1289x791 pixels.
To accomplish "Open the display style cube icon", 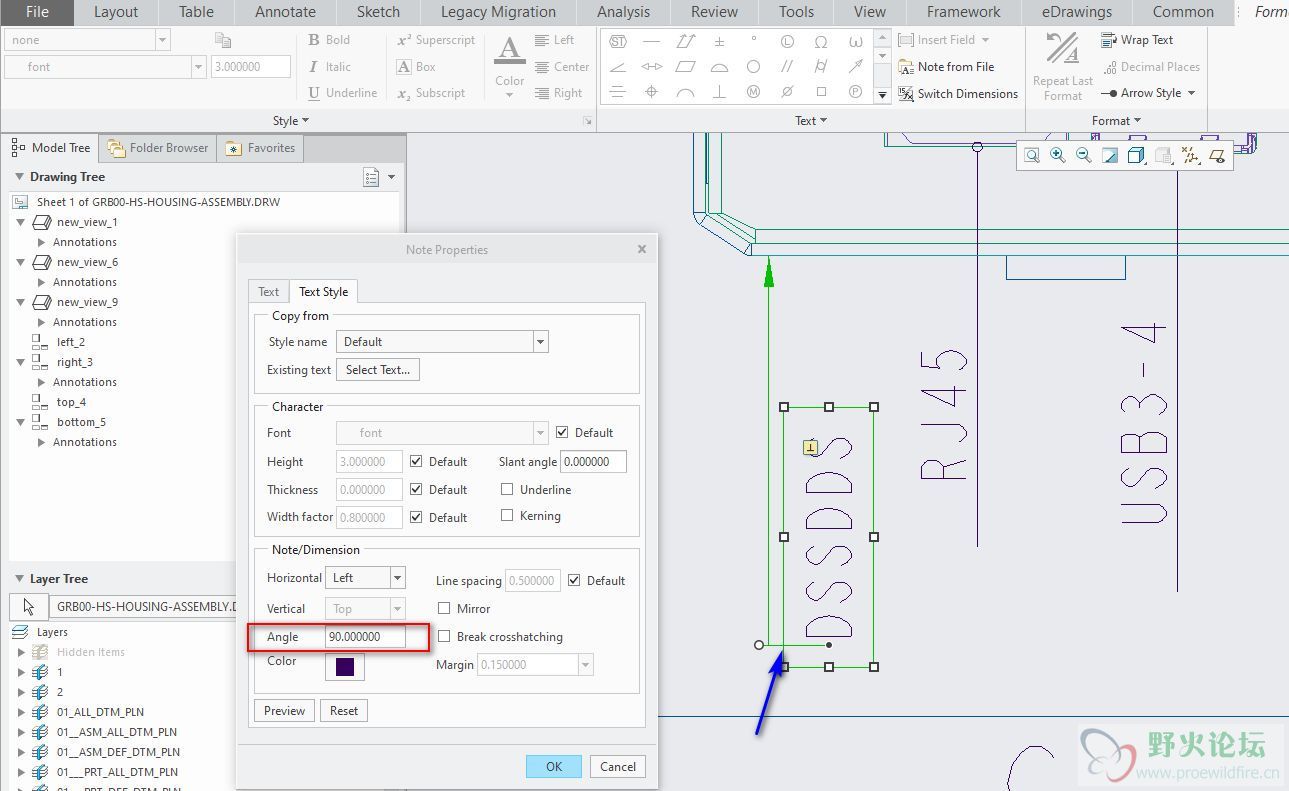I will point(1136,156).
